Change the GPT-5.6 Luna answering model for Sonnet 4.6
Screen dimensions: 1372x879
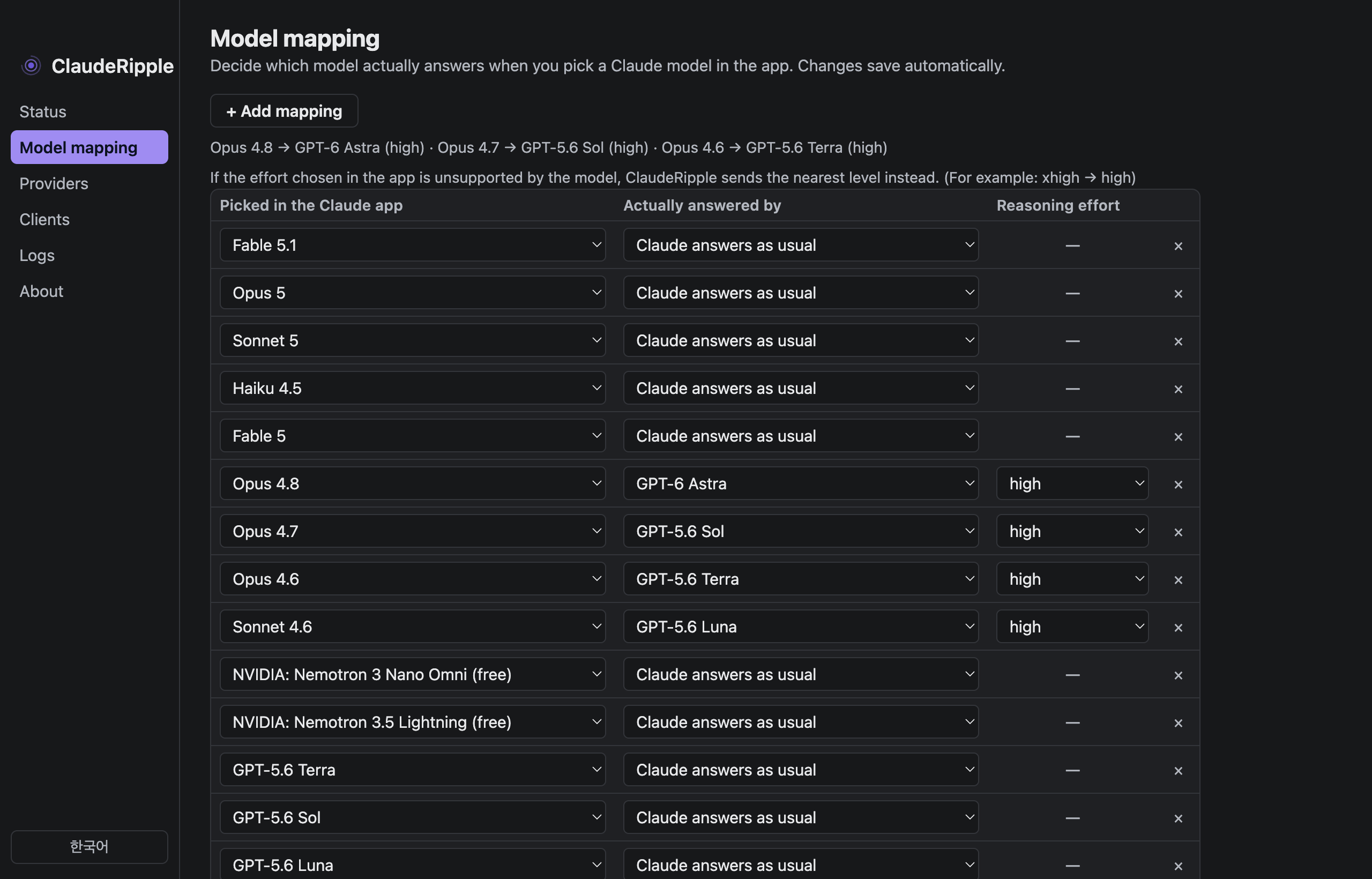[801, 626]
